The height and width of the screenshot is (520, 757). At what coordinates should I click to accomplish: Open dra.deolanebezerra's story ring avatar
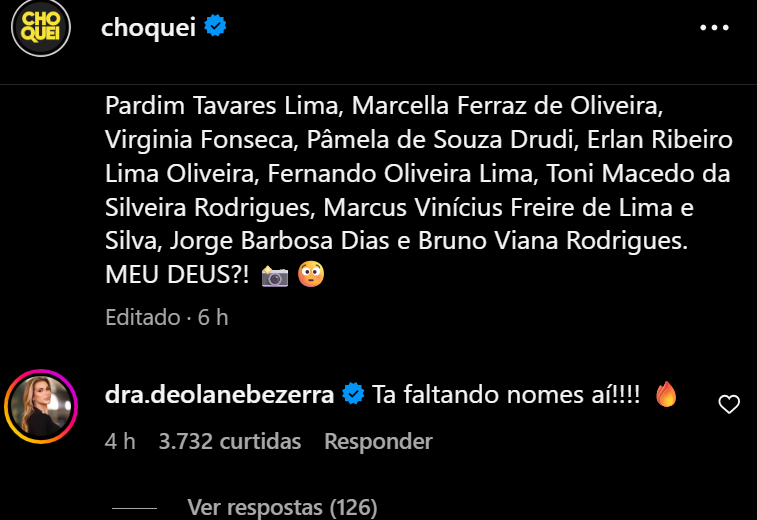click(x=41, y=406)
